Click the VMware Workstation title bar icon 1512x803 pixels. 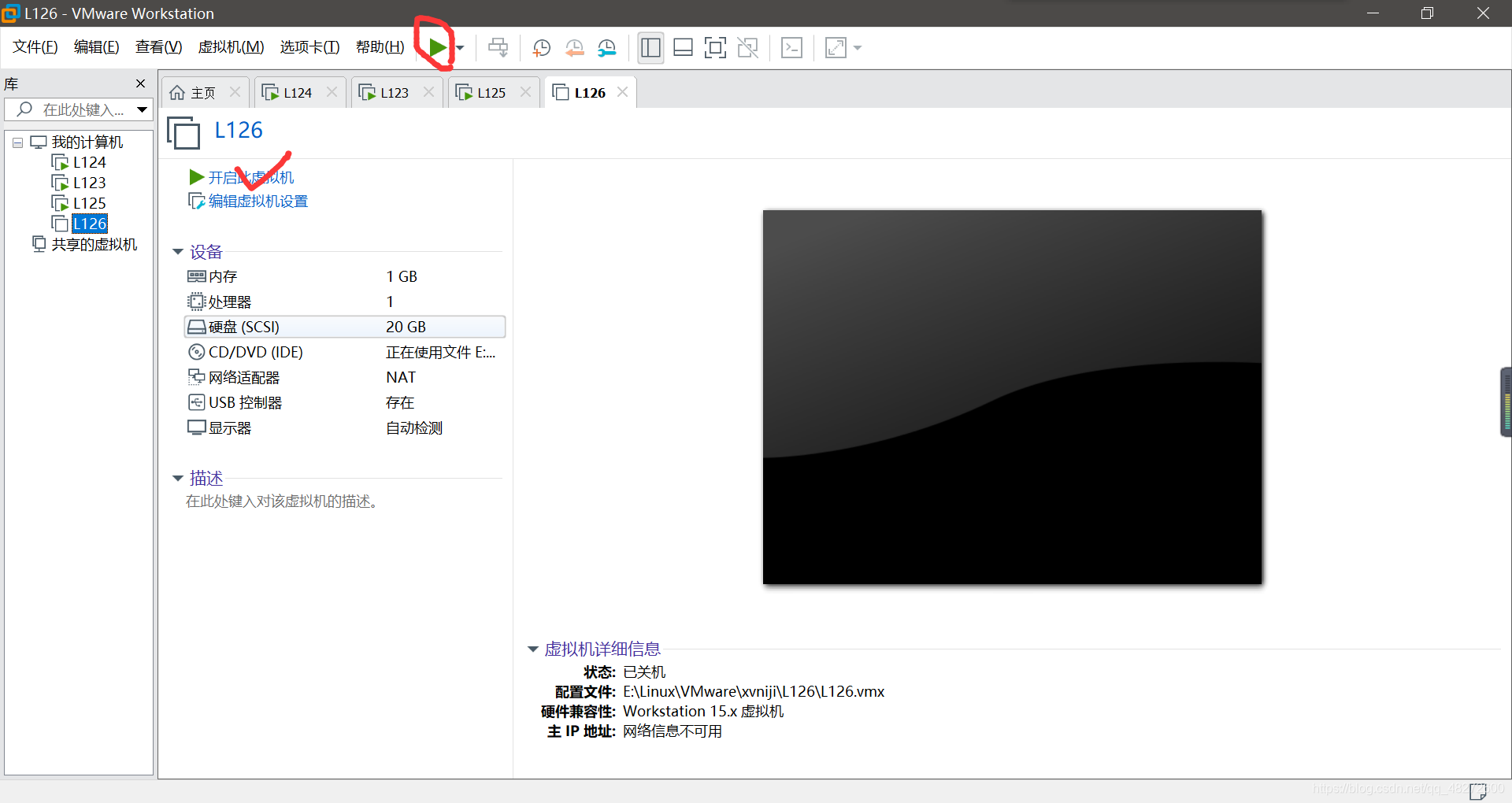coord(10,13)
